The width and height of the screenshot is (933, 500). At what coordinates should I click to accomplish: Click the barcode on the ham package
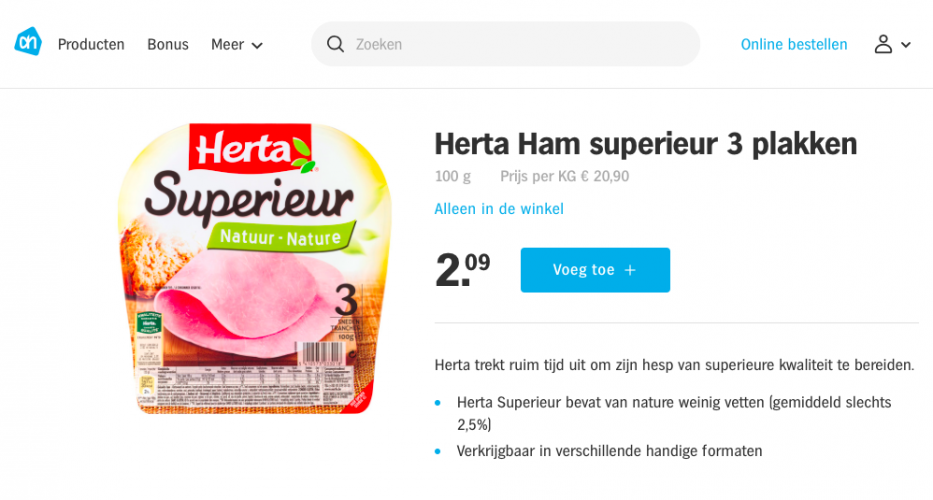point(323,353)
